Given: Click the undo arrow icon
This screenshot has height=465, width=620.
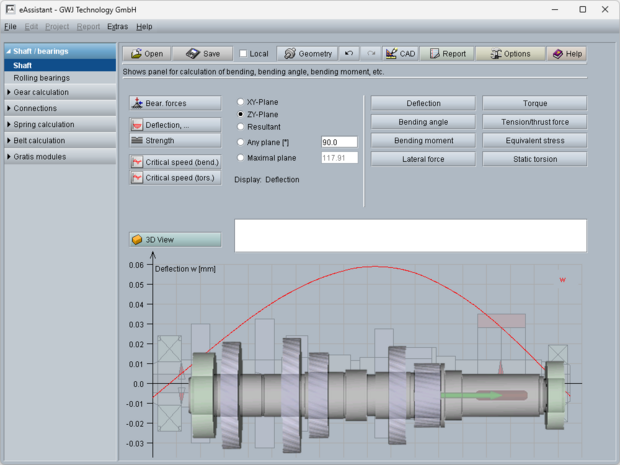Looking at the screenshot, I should point(348,54).
